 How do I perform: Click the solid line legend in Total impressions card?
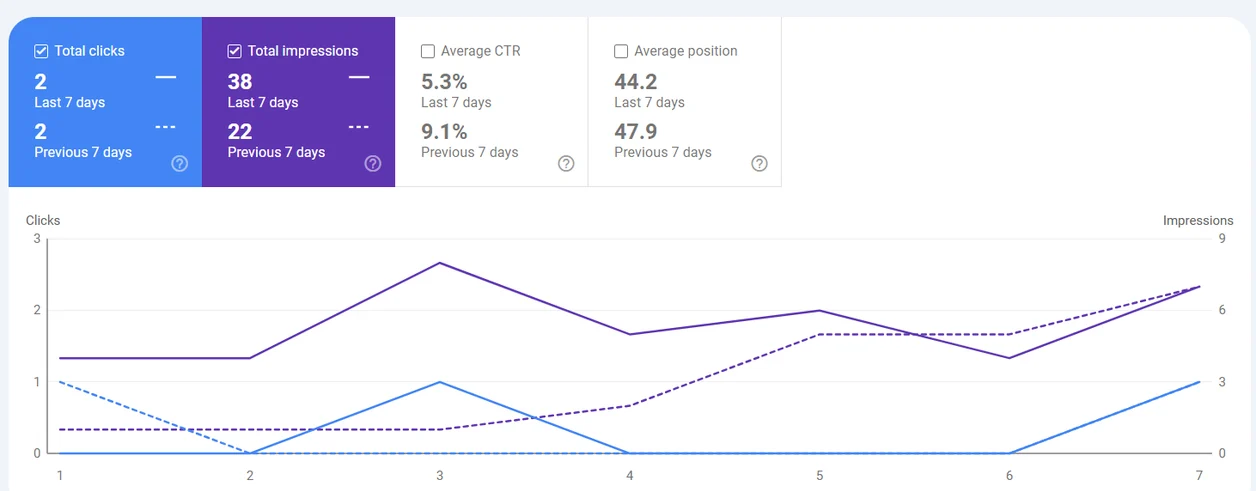(359, 77)
